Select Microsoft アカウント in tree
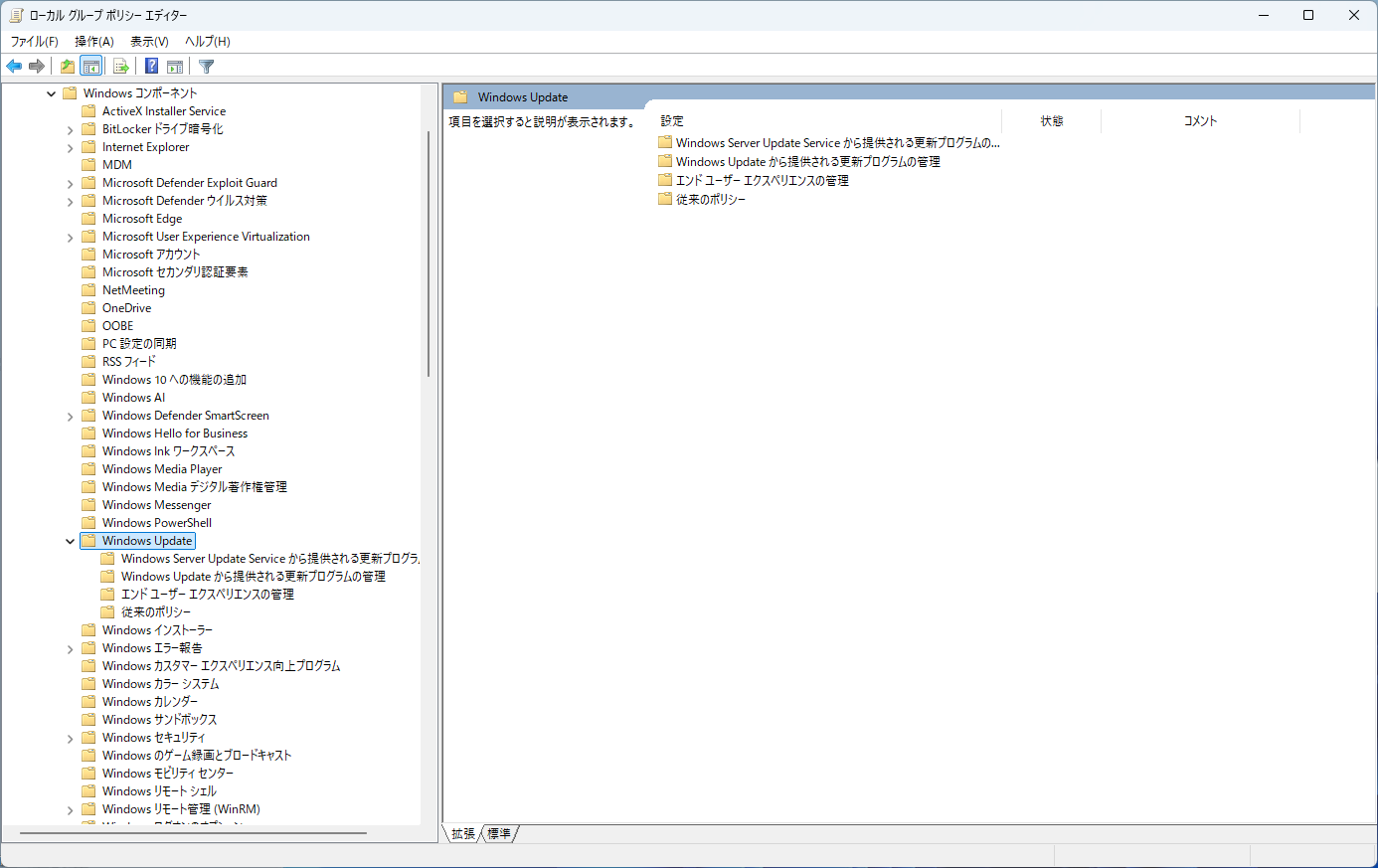 point(151,255)
